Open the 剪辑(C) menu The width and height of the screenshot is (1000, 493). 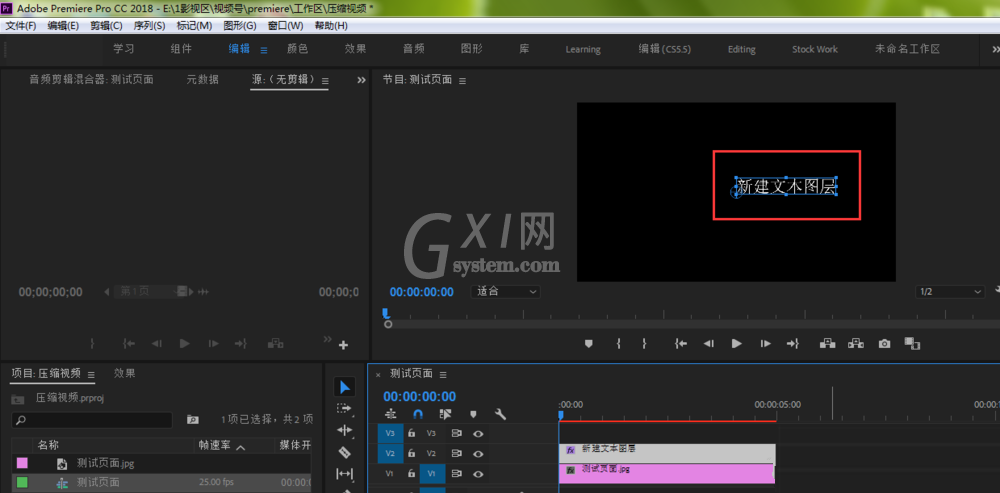coord(106,26)
